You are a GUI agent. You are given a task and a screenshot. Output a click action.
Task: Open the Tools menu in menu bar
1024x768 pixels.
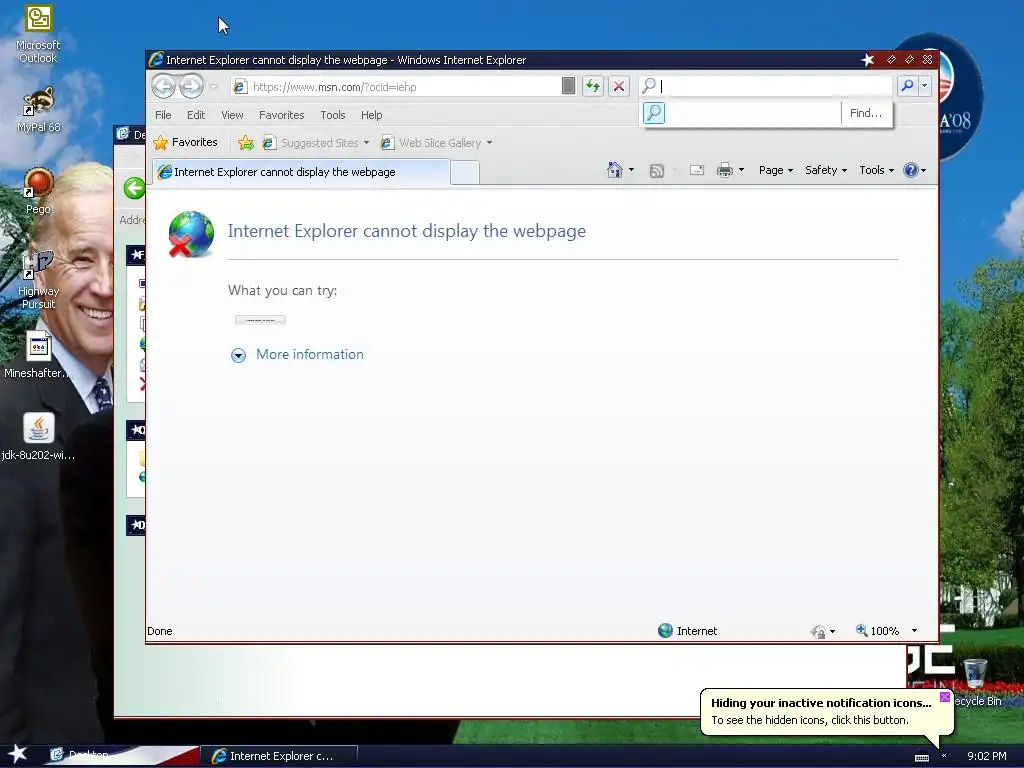332,115
